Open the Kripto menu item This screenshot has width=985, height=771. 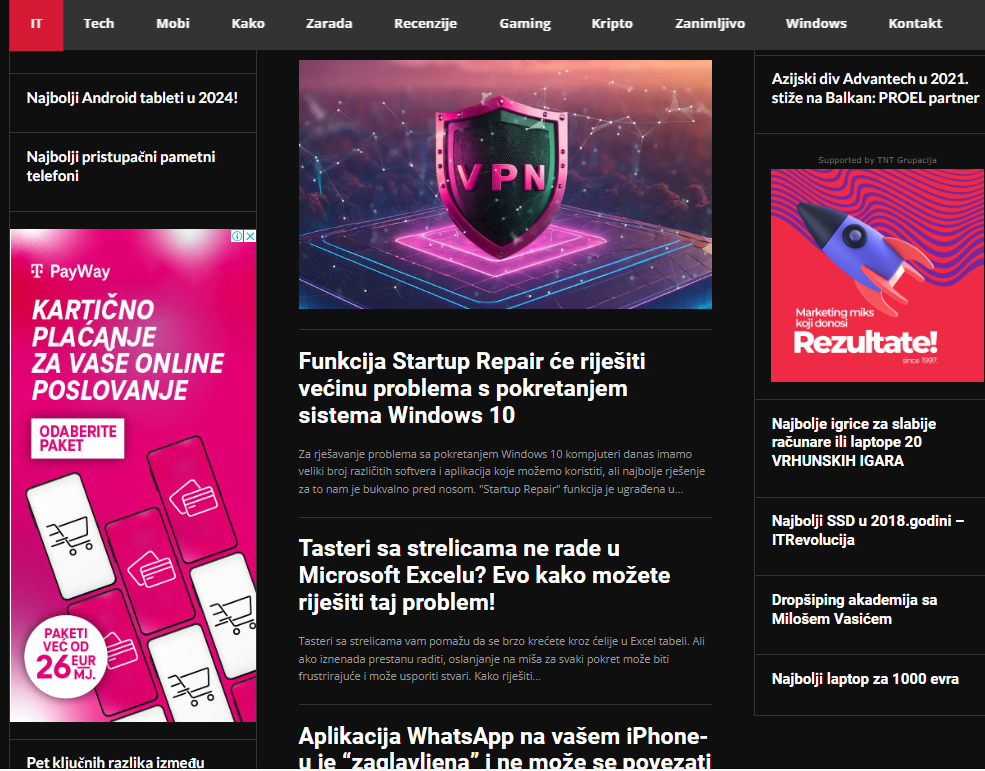[x=612, y=24]
